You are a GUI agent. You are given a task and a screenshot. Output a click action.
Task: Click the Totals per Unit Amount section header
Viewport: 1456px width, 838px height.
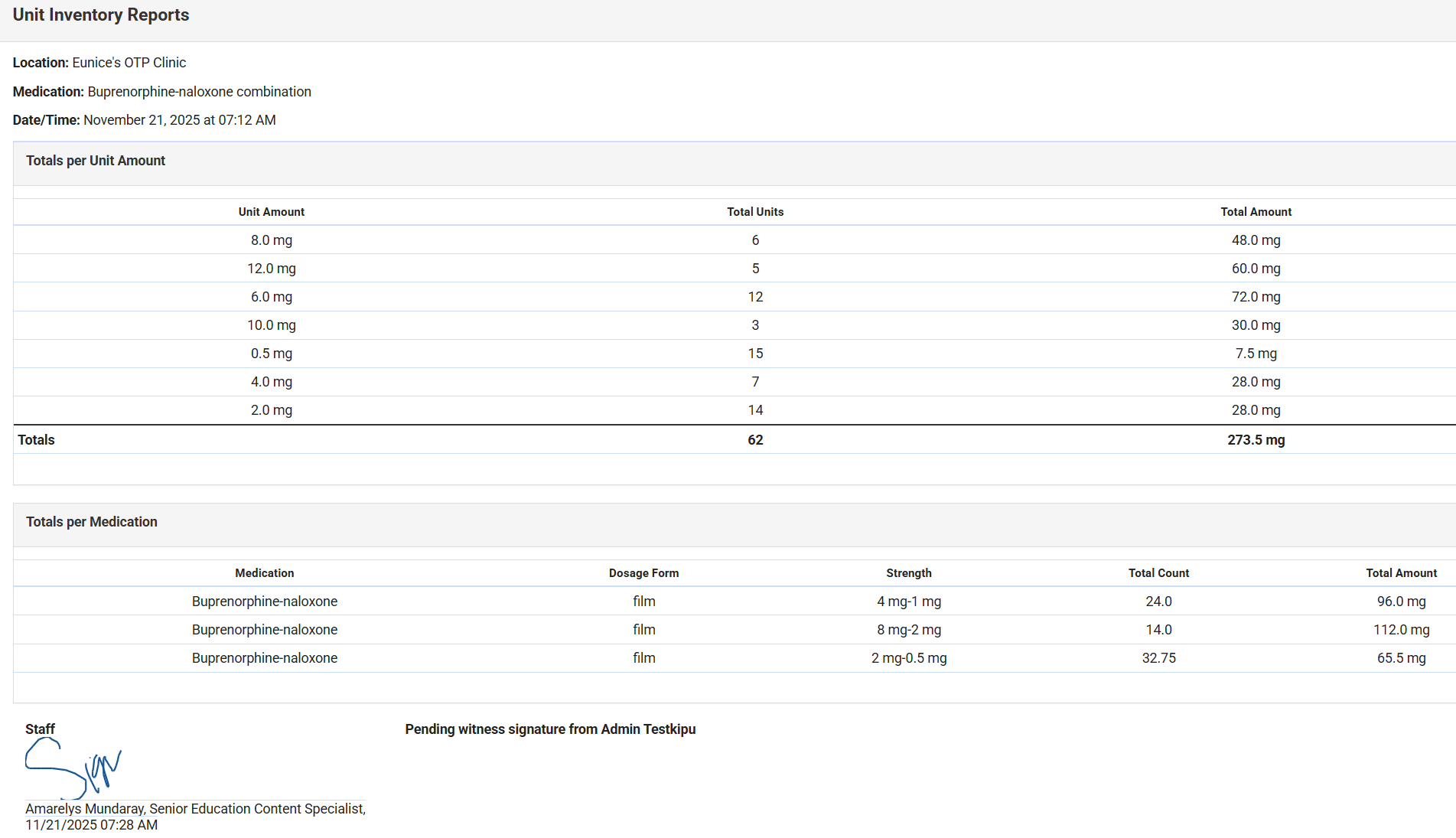tap(96, 161)
